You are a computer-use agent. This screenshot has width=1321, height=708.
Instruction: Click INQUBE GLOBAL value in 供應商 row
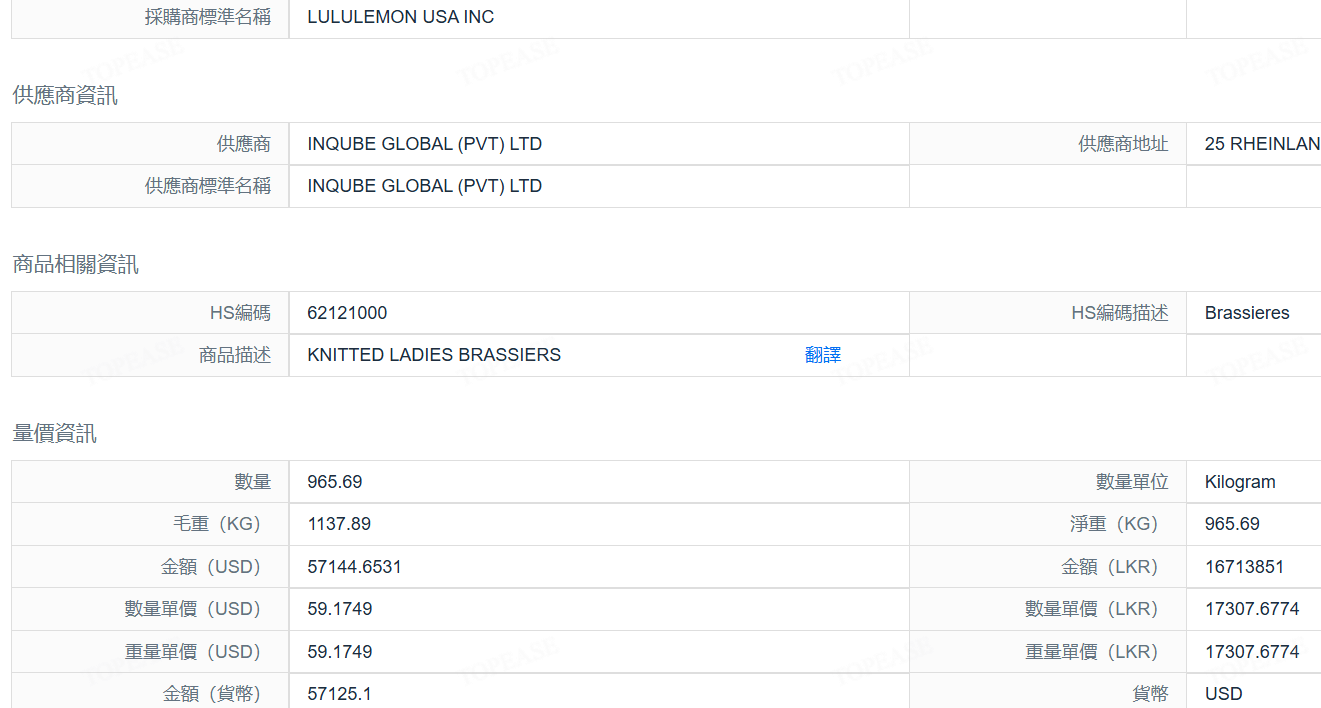click(424, 144)
